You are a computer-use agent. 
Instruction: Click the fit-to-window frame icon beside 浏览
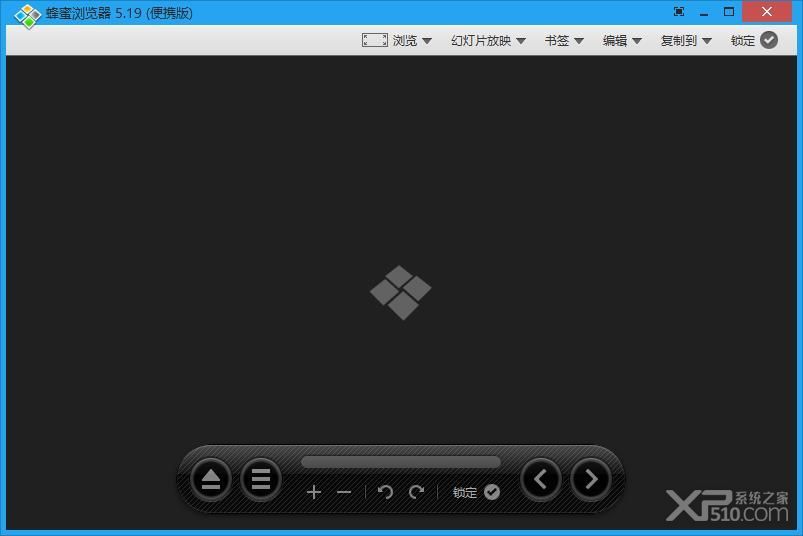click(x=374, y=40)
